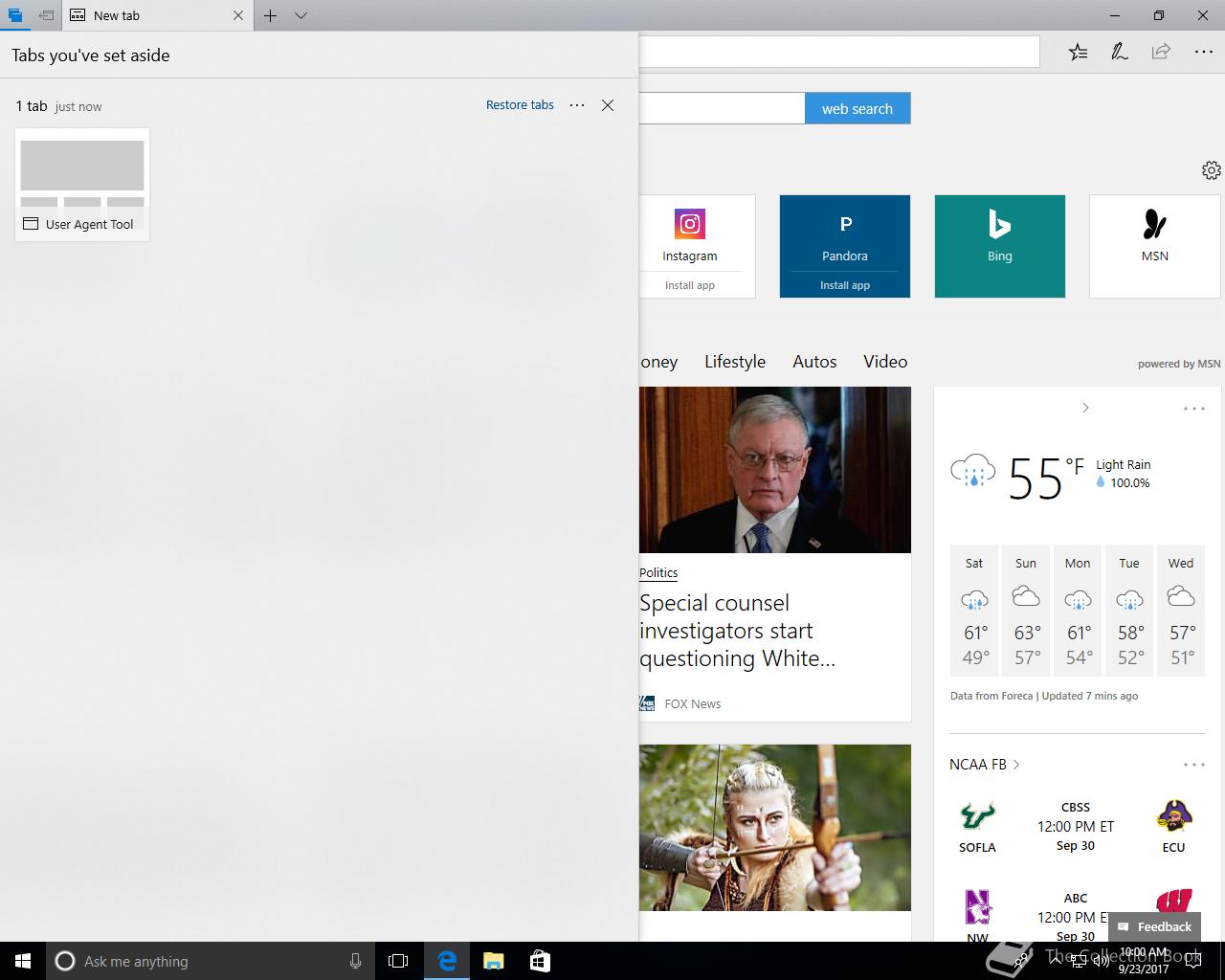Screen dimensions: 1225x980
Task: Click the Add notes pen icon
Action: click(1119, 52)
